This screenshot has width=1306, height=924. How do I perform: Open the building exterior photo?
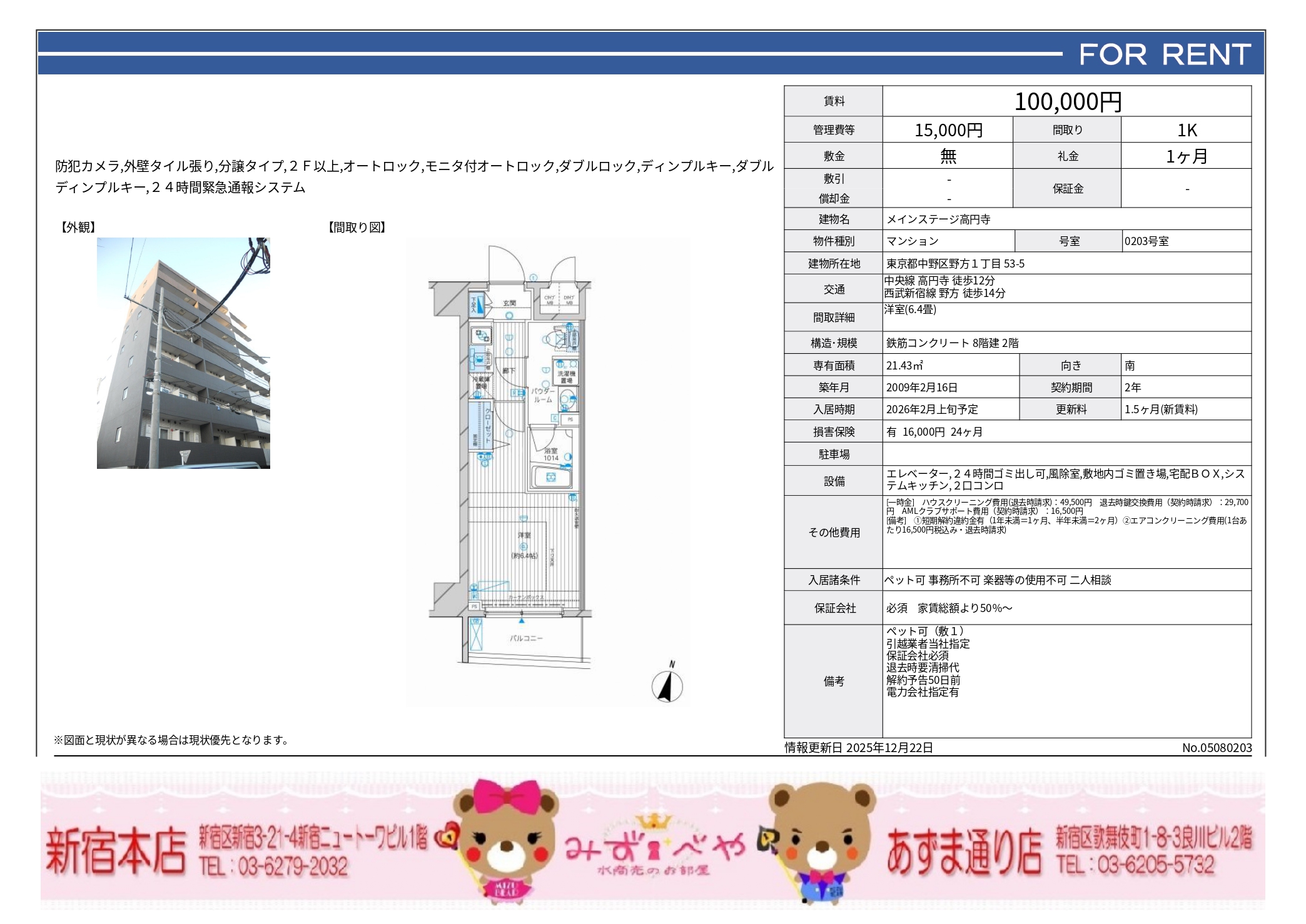click(x=183, y=353)
